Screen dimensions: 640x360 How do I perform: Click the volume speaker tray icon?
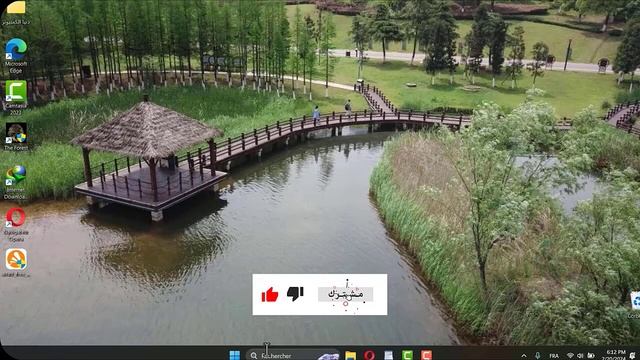(x=580, y=356)
